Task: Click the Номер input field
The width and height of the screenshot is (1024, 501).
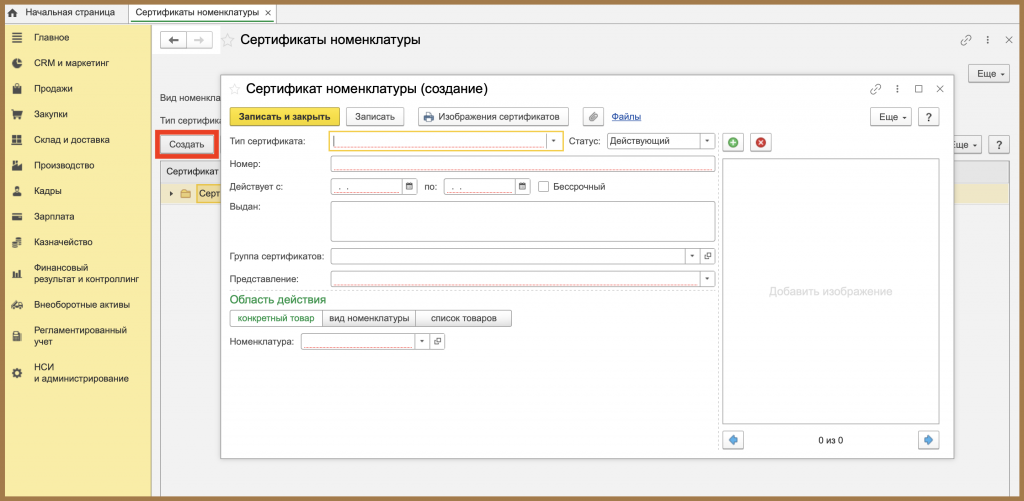Action: coord(522,164)
